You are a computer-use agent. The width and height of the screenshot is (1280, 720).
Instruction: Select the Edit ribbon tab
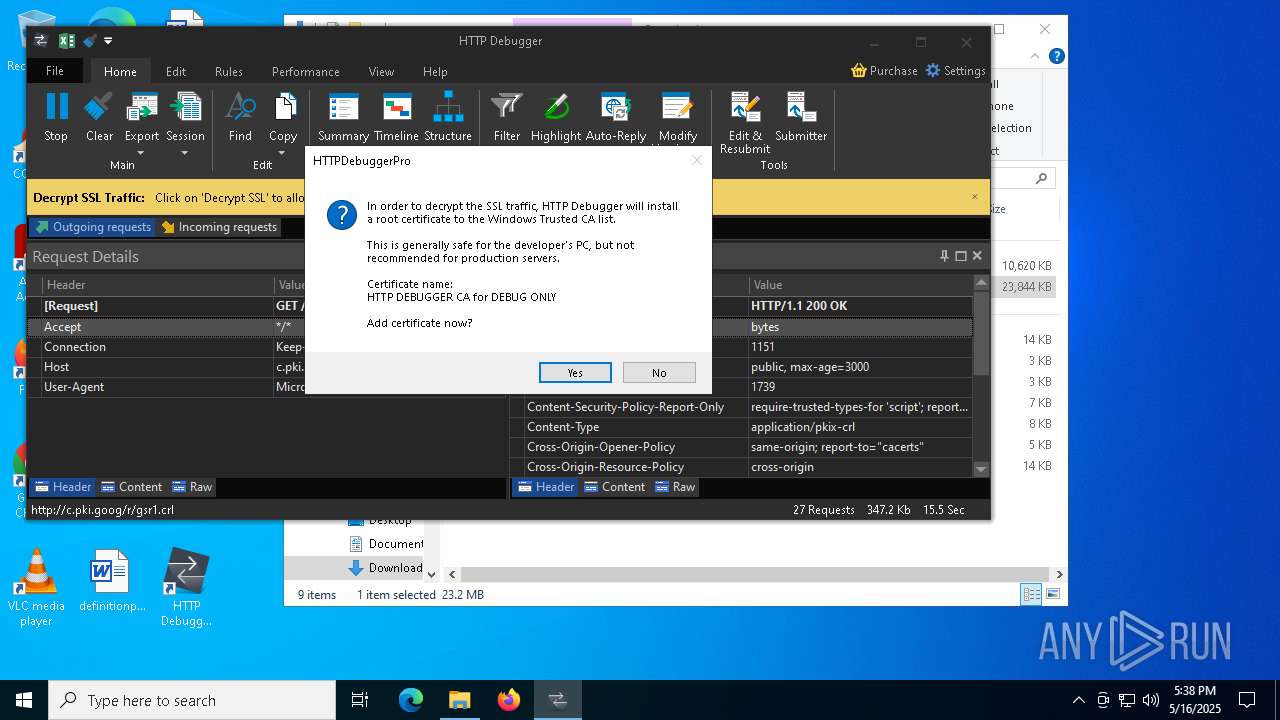point(176,72)
